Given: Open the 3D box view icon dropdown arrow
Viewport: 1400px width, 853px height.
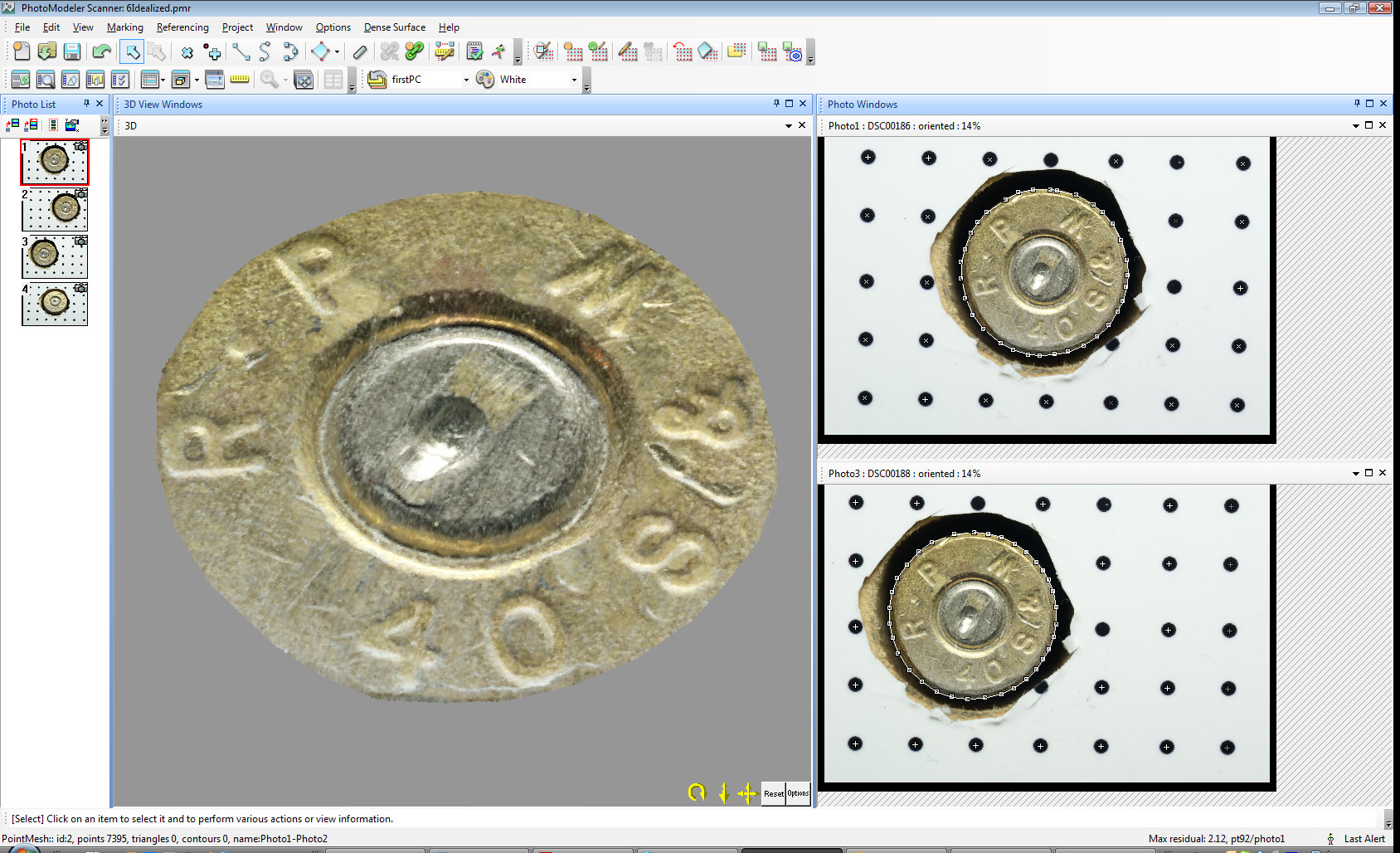Looking at the screenshot, I should click(x=197, y=80).
